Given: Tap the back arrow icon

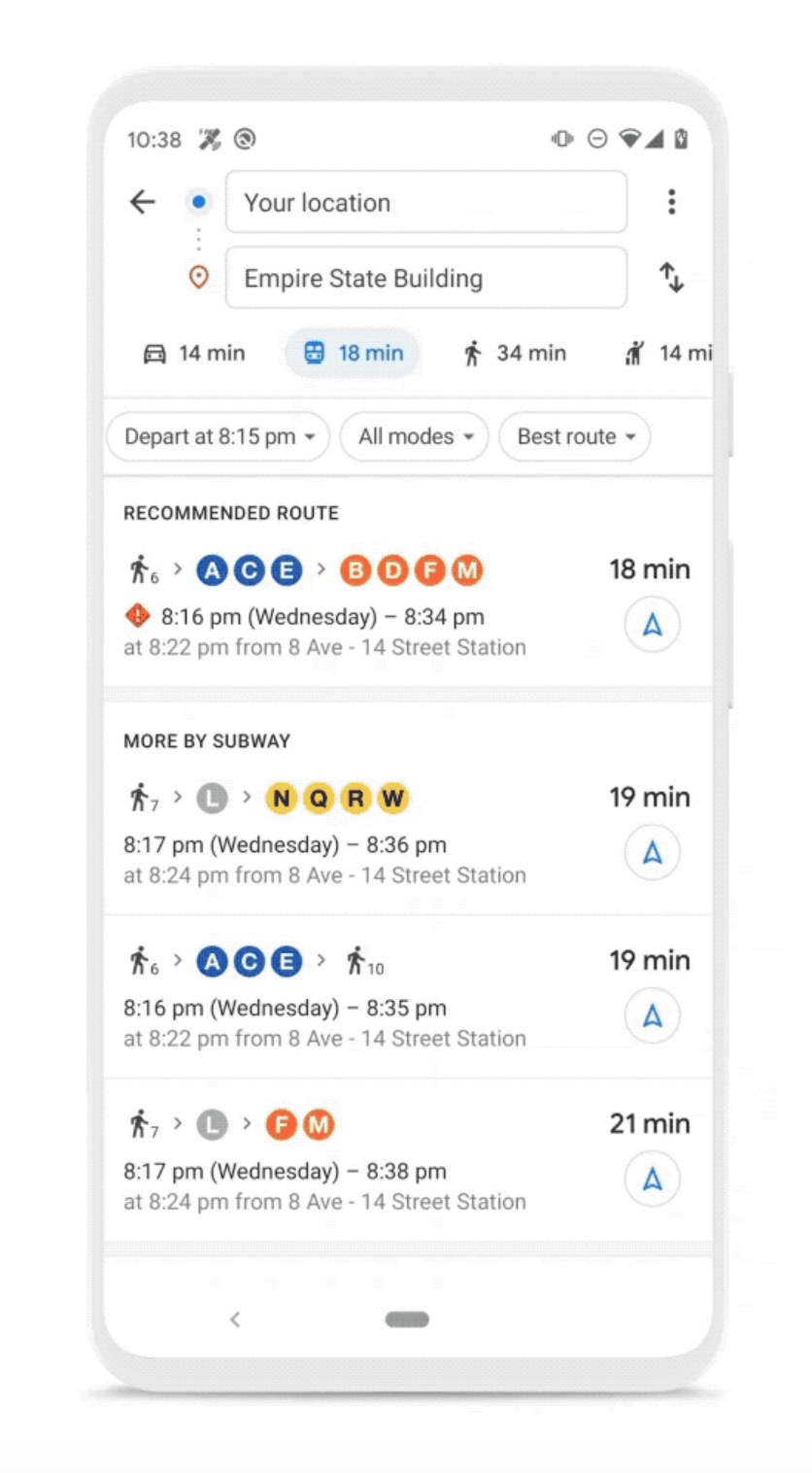Looking at the screenshot, I should pos(143,202).
